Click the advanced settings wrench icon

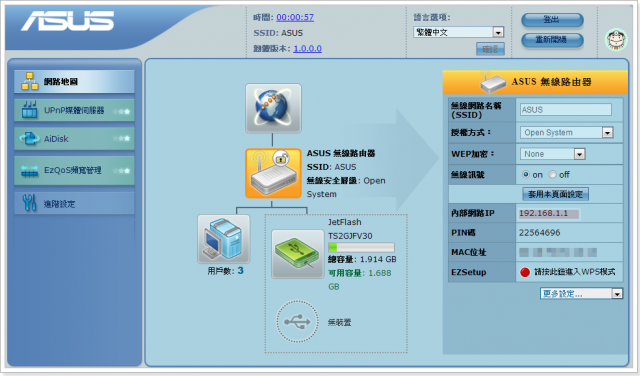click(x=29, y=203)
